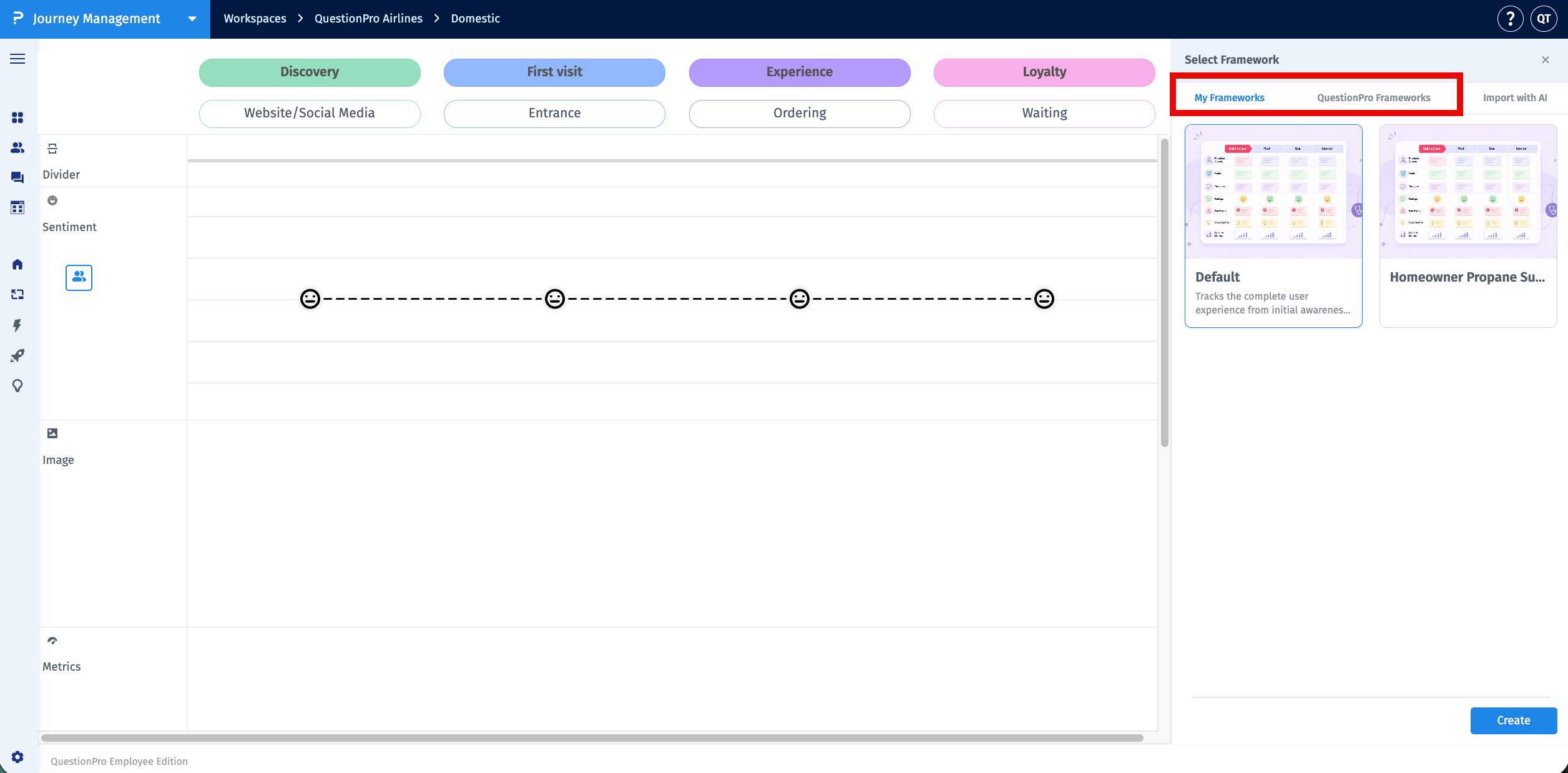Click the Sentiment lane label
1568x773 pixels.
(x=69, y=227)
